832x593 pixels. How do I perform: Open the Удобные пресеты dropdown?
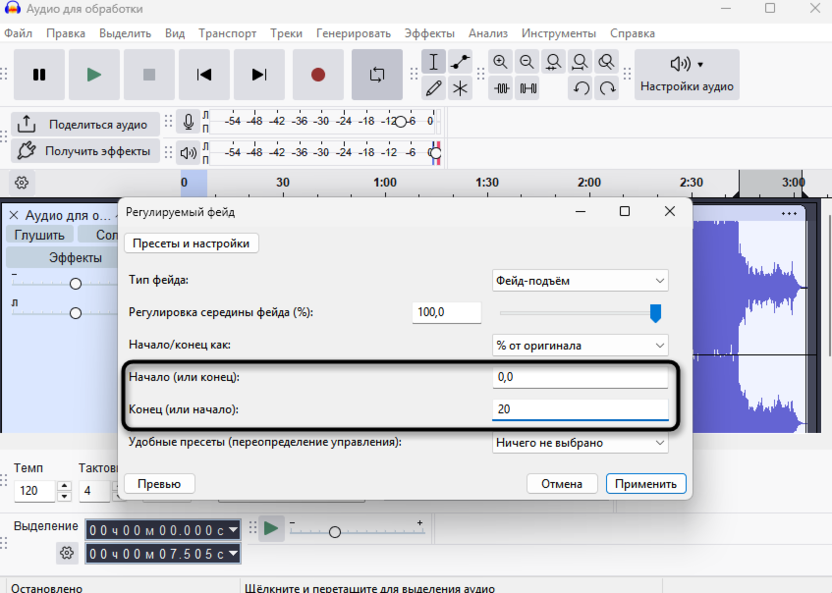(581, 443)
